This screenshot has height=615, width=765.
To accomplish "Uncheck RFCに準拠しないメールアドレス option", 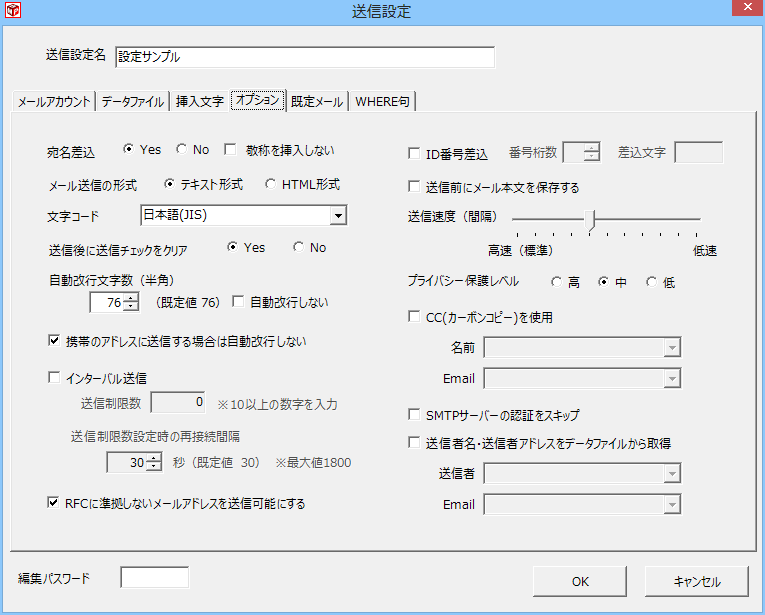I will 55,503.
